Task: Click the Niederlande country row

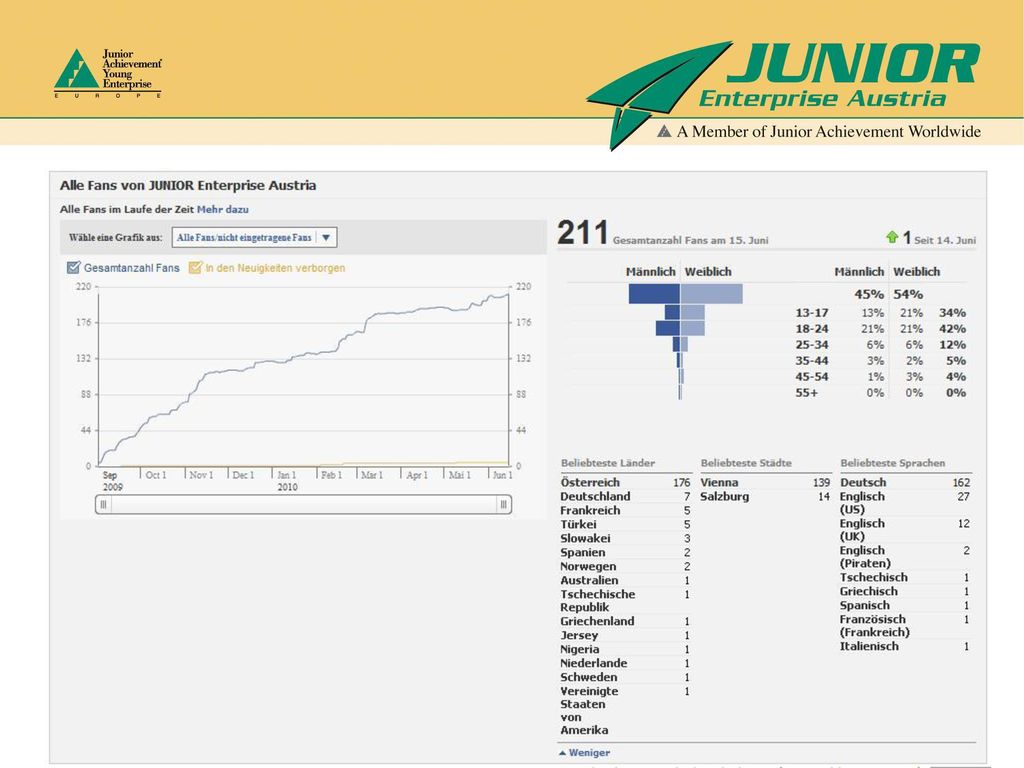Action: coord(625,664)
